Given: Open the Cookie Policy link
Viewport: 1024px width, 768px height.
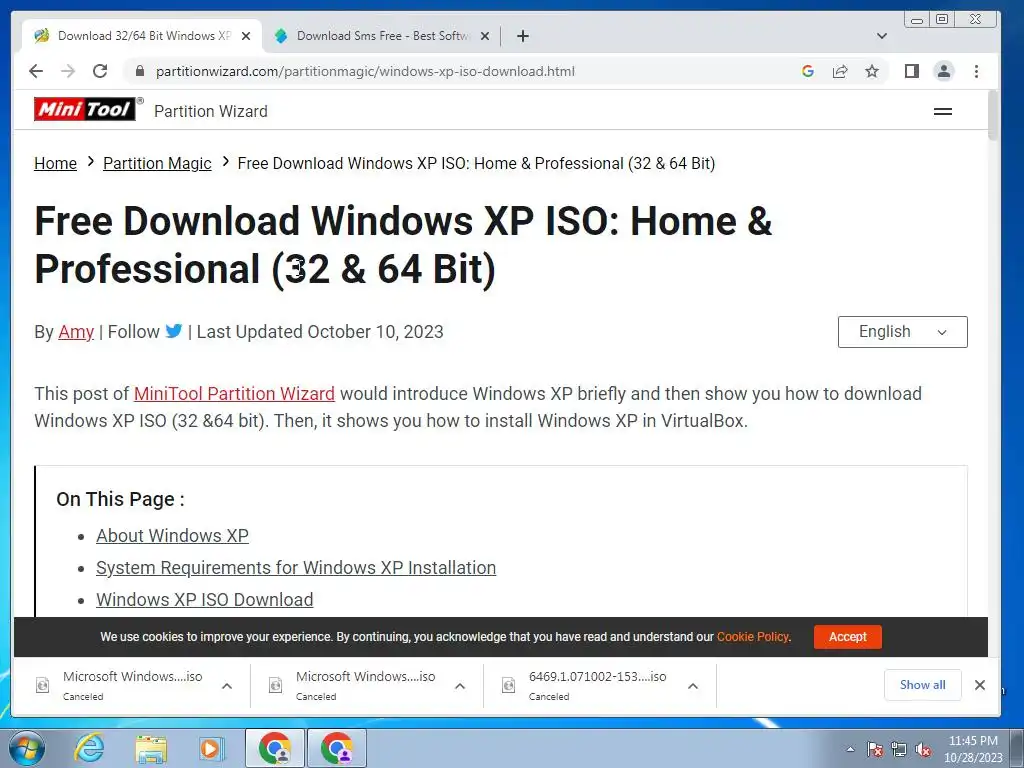Looking at the screenshot, I should coord(753,637).
